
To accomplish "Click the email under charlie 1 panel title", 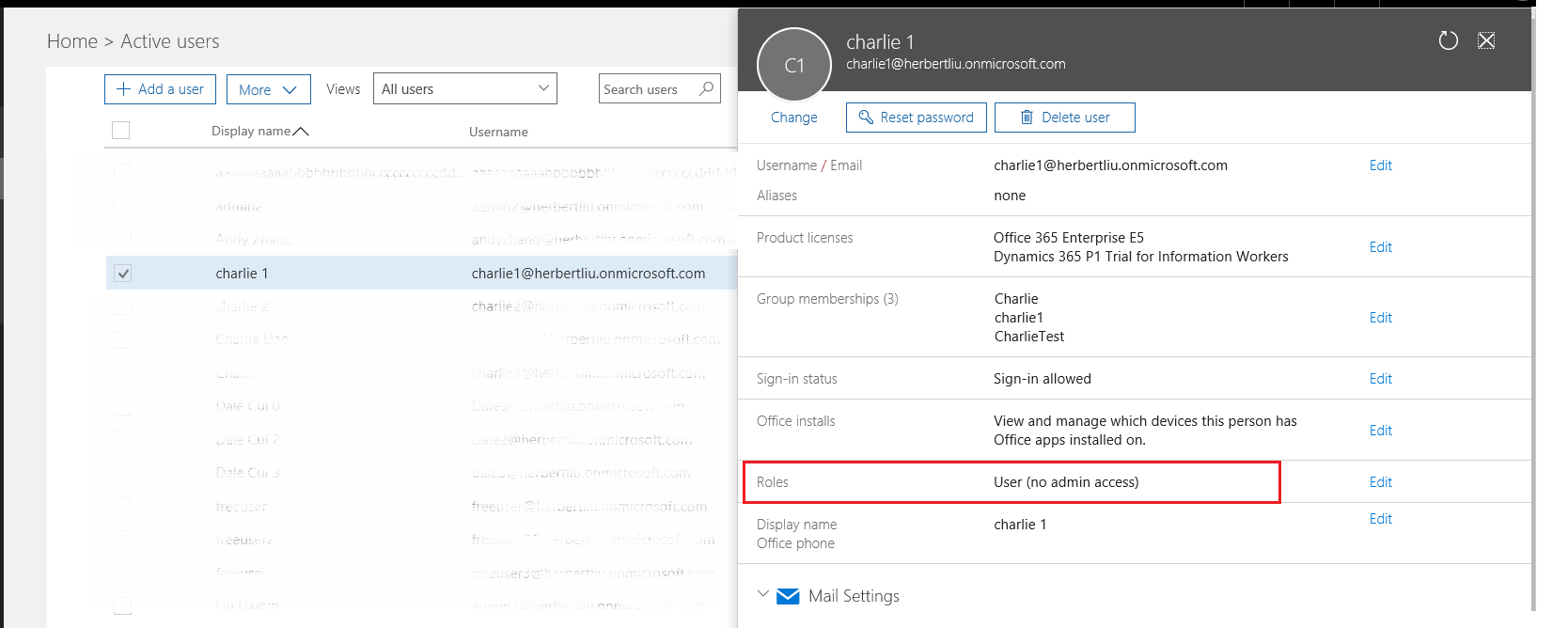I will [x=956, y=64].
